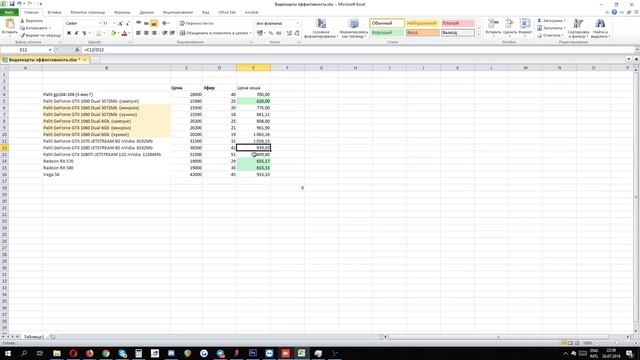
Task: Decrease font size with the smaller A
Action: 127,24
